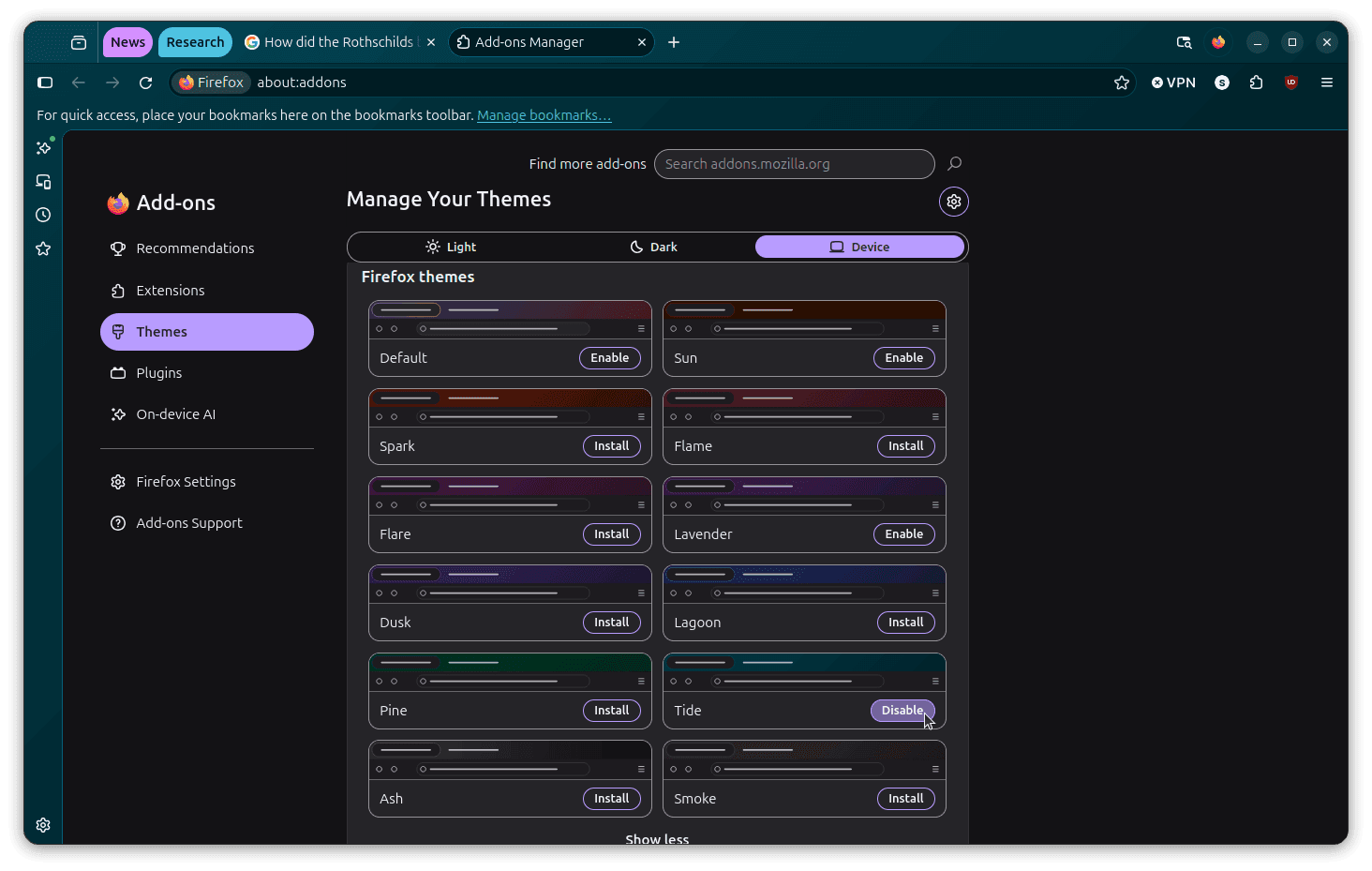Open the tab search icon in the title bar

pos(1185,42)
